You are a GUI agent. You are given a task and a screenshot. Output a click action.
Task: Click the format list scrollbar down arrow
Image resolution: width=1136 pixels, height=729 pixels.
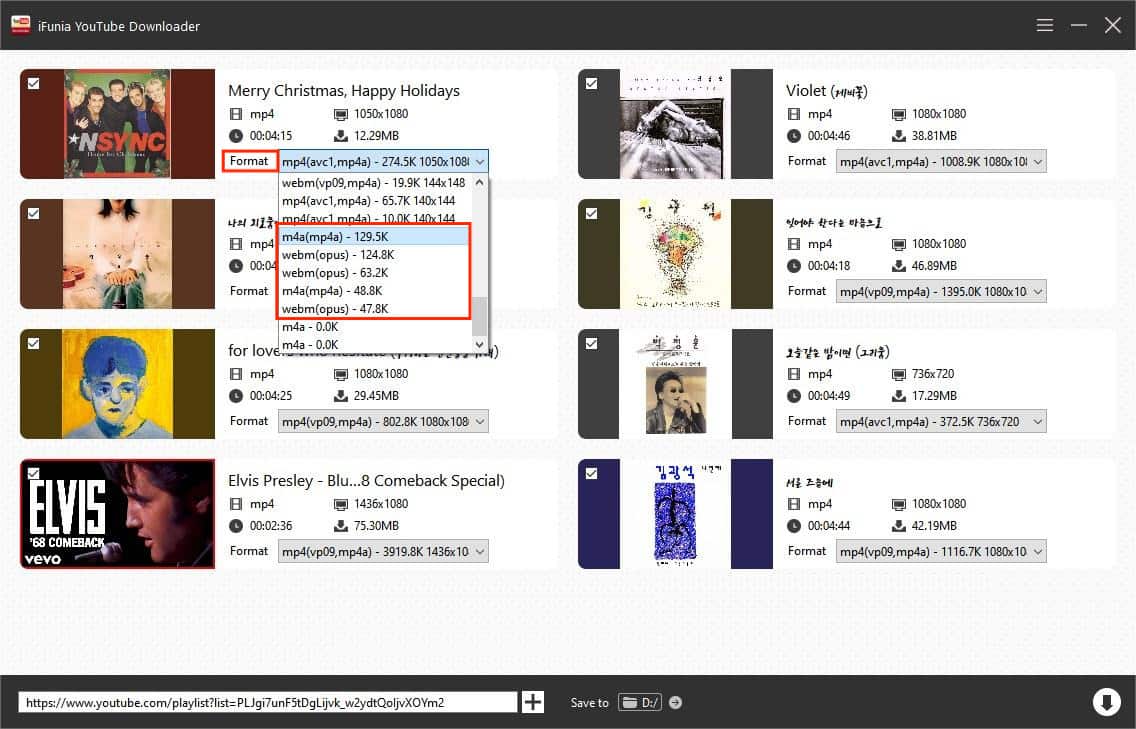[x=480, y=344]
